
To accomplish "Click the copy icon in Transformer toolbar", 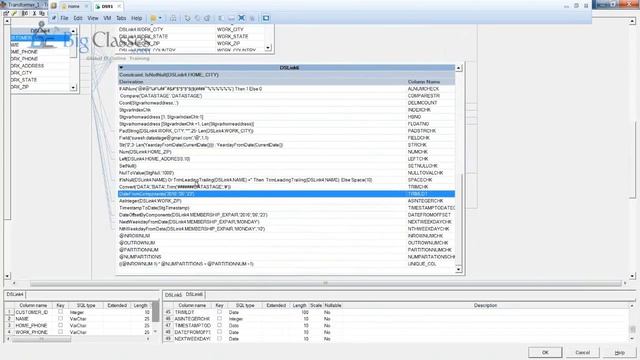I will pyautogui.click(x=42, y=13).
